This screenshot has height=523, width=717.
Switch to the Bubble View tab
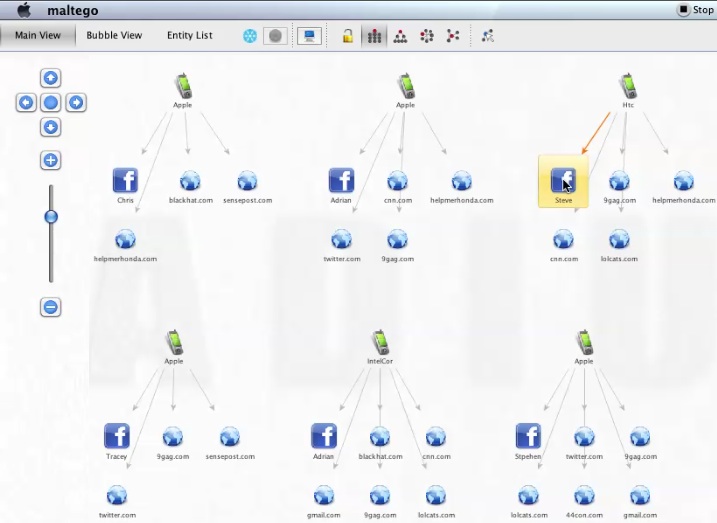point(114,35)
